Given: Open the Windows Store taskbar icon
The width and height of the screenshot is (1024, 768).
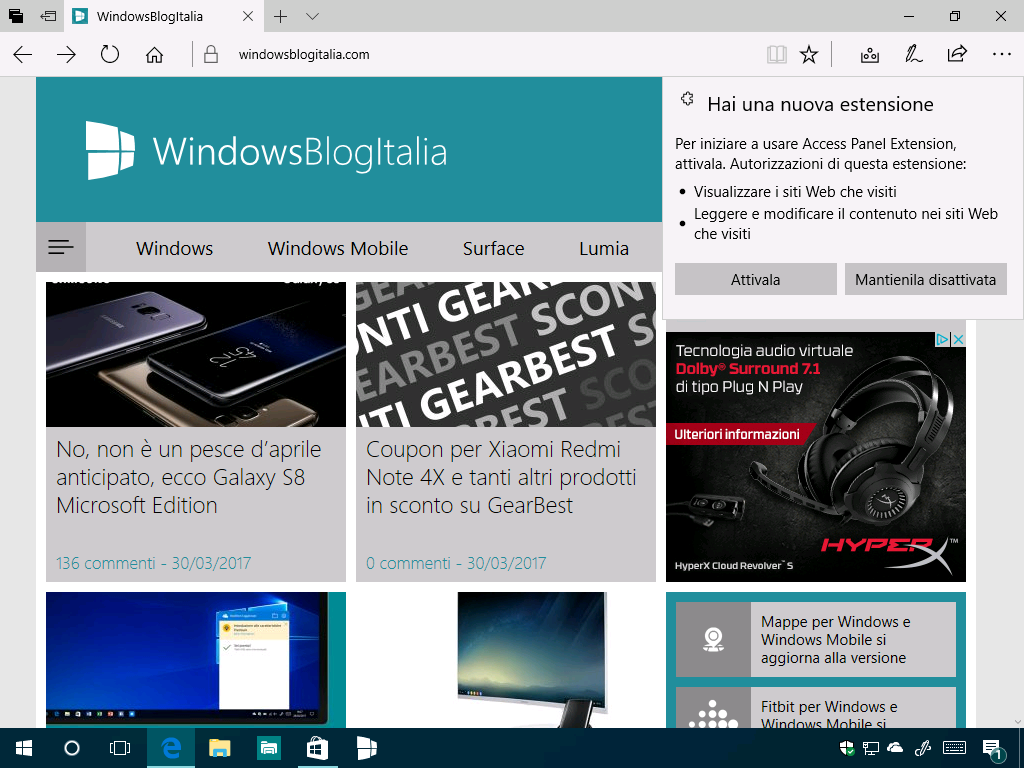Looking at the screenshot, I should click(317, 748).
